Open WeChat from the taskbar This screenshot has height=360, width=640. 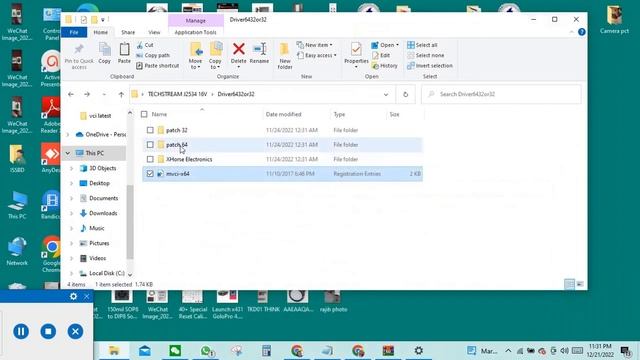click(x=175, y=351)
